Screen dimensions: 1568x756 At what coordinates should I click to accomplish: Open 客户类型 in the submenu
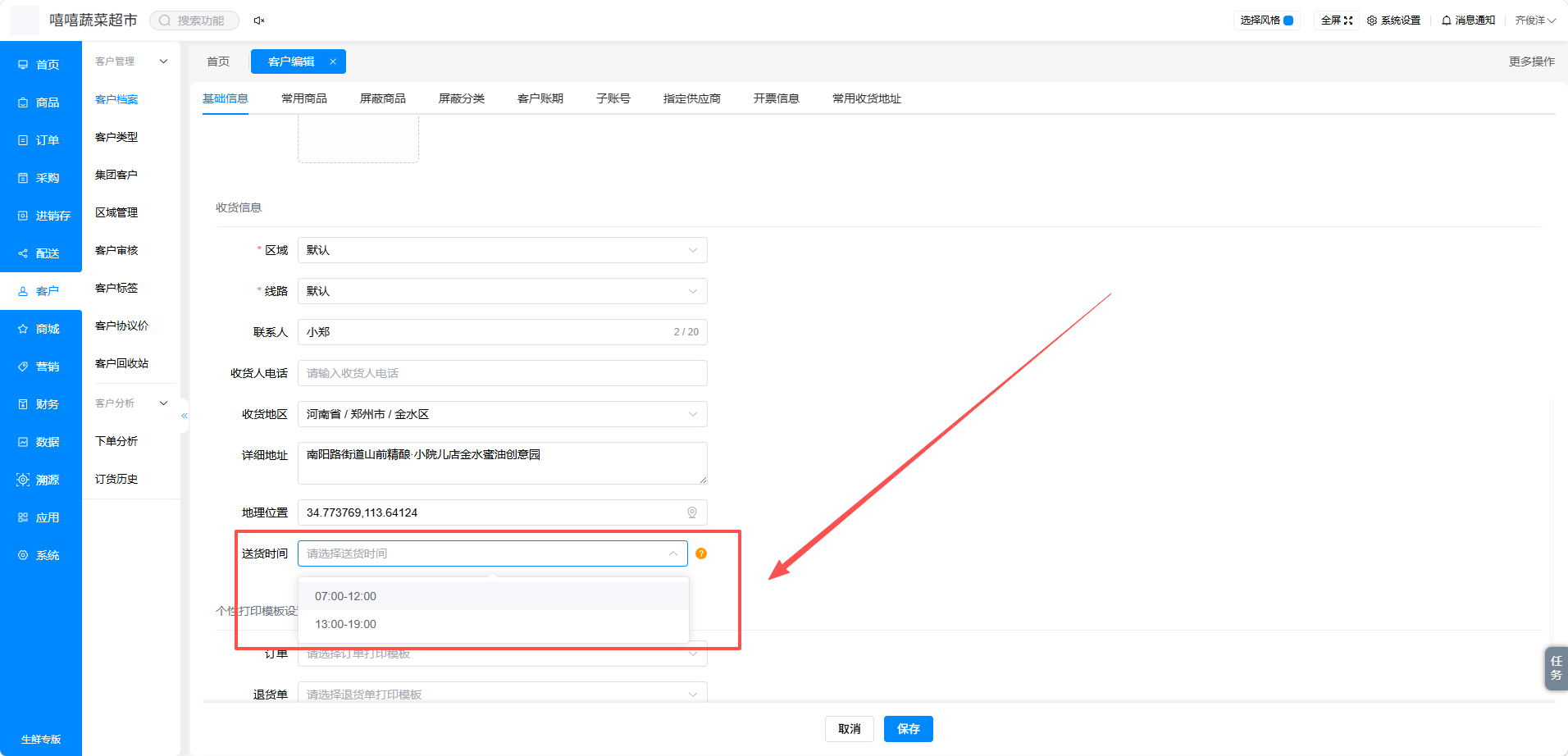tap(116, 137)
